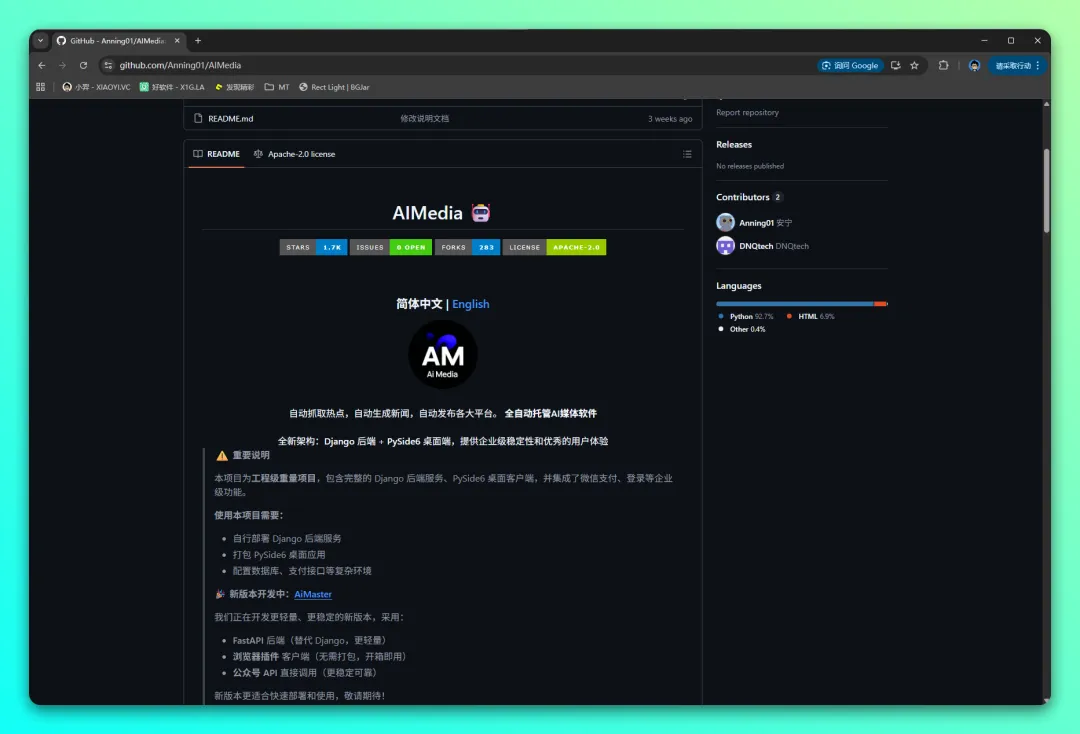Click the robot emoji beside AIMedia title
Image resolution: width=1080 pixels, height=734 pixels.
pyautogui.click(x=481, y=213)
